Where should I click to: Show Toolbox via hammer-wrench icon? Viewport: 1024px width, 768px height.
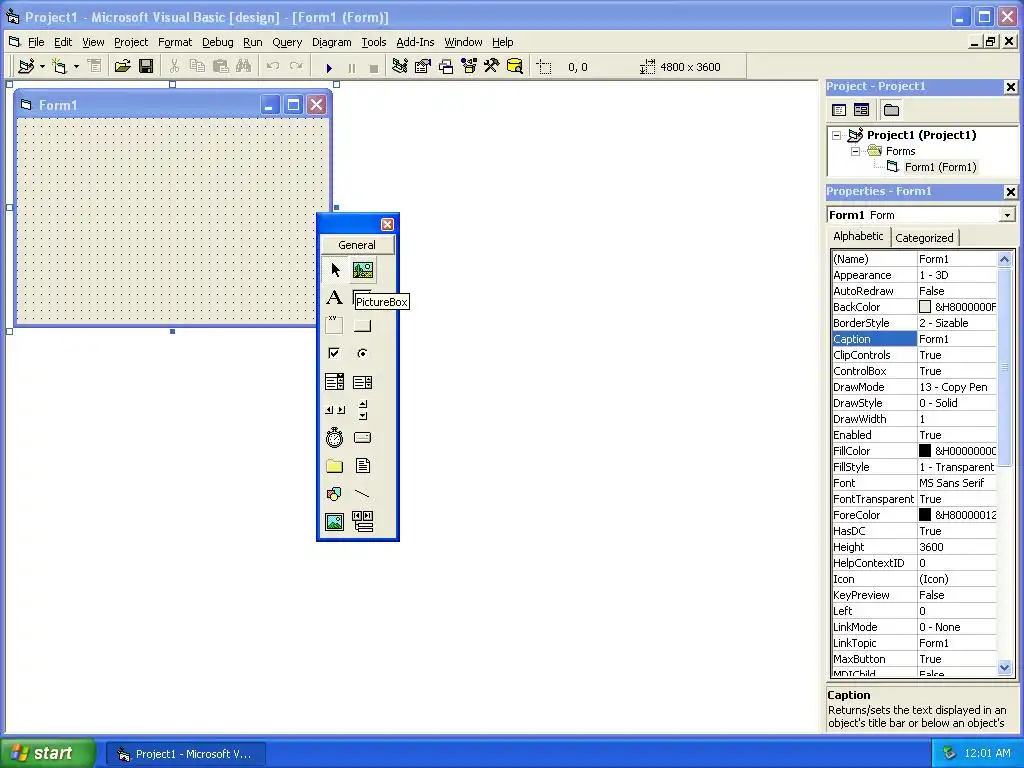[x=492, y=67]
